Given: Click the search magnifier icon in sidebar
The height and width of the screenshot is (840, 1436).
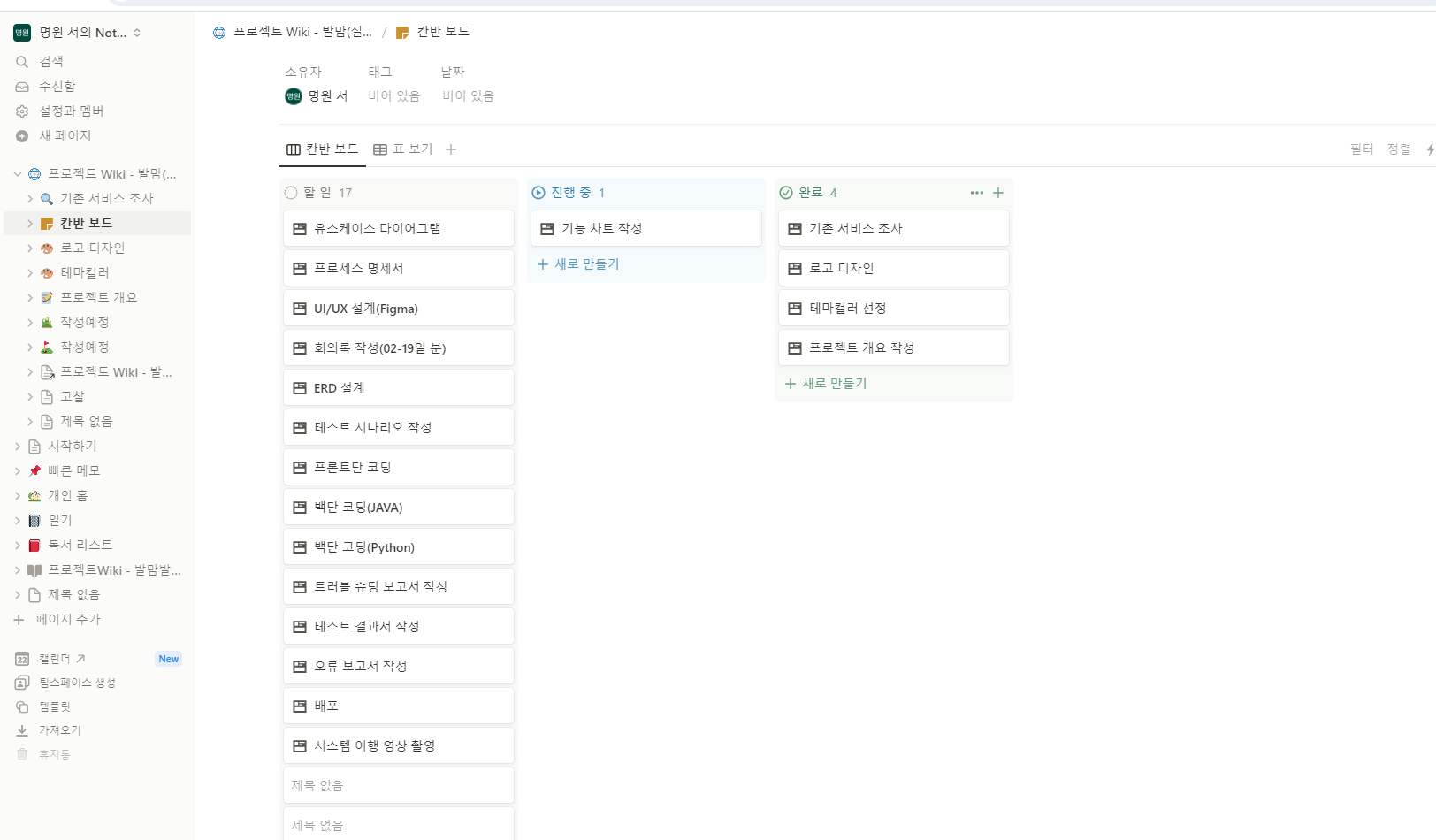Looking at the screenshot, I should pos(22,62).
